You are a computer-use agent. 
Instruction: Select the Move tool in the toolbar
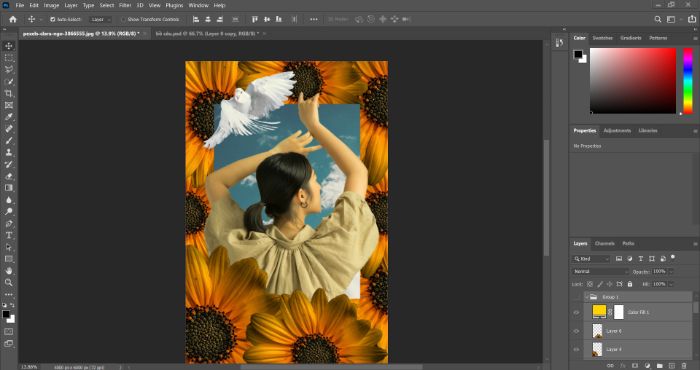8,46
